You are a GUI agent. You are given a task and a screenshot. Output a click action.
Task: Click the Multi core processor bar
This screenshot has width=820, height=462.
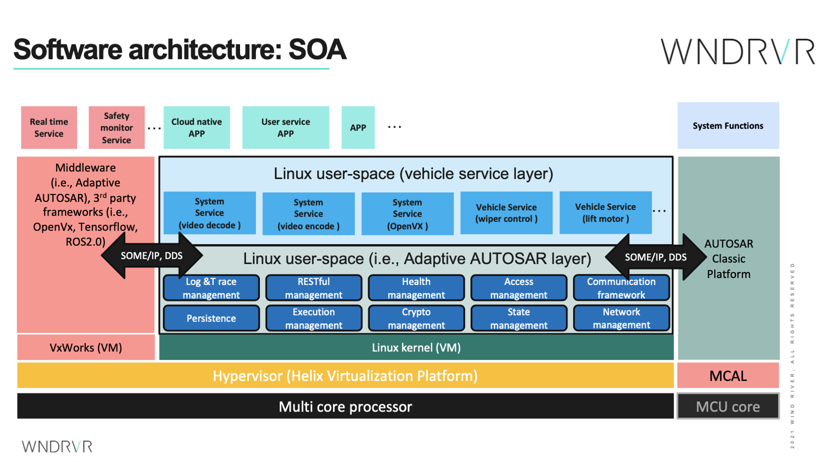(345, 407)
